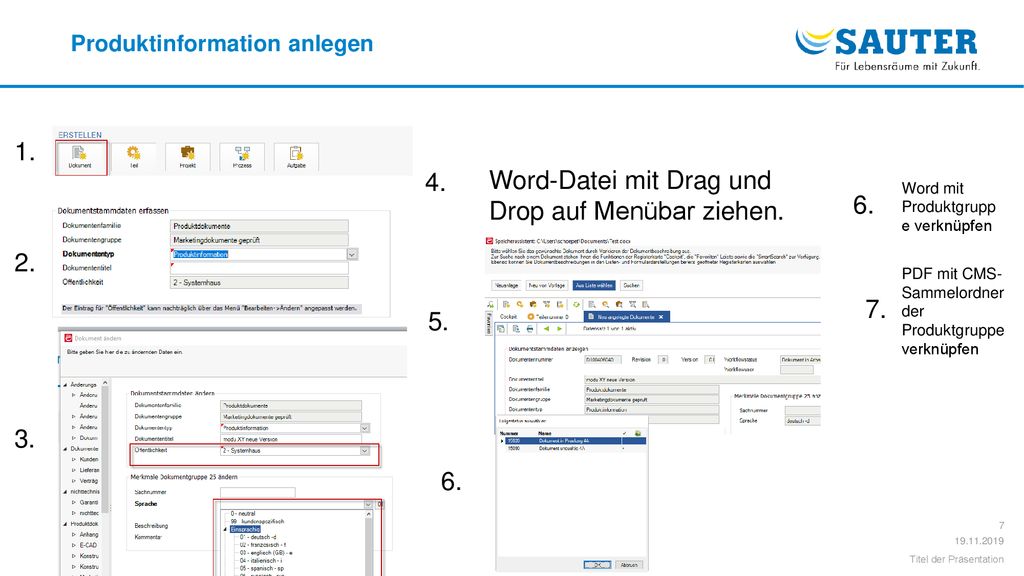Collapse the Einsprachig group in language list
Screen dimensions: 1024x576
(x=225, y=530)
